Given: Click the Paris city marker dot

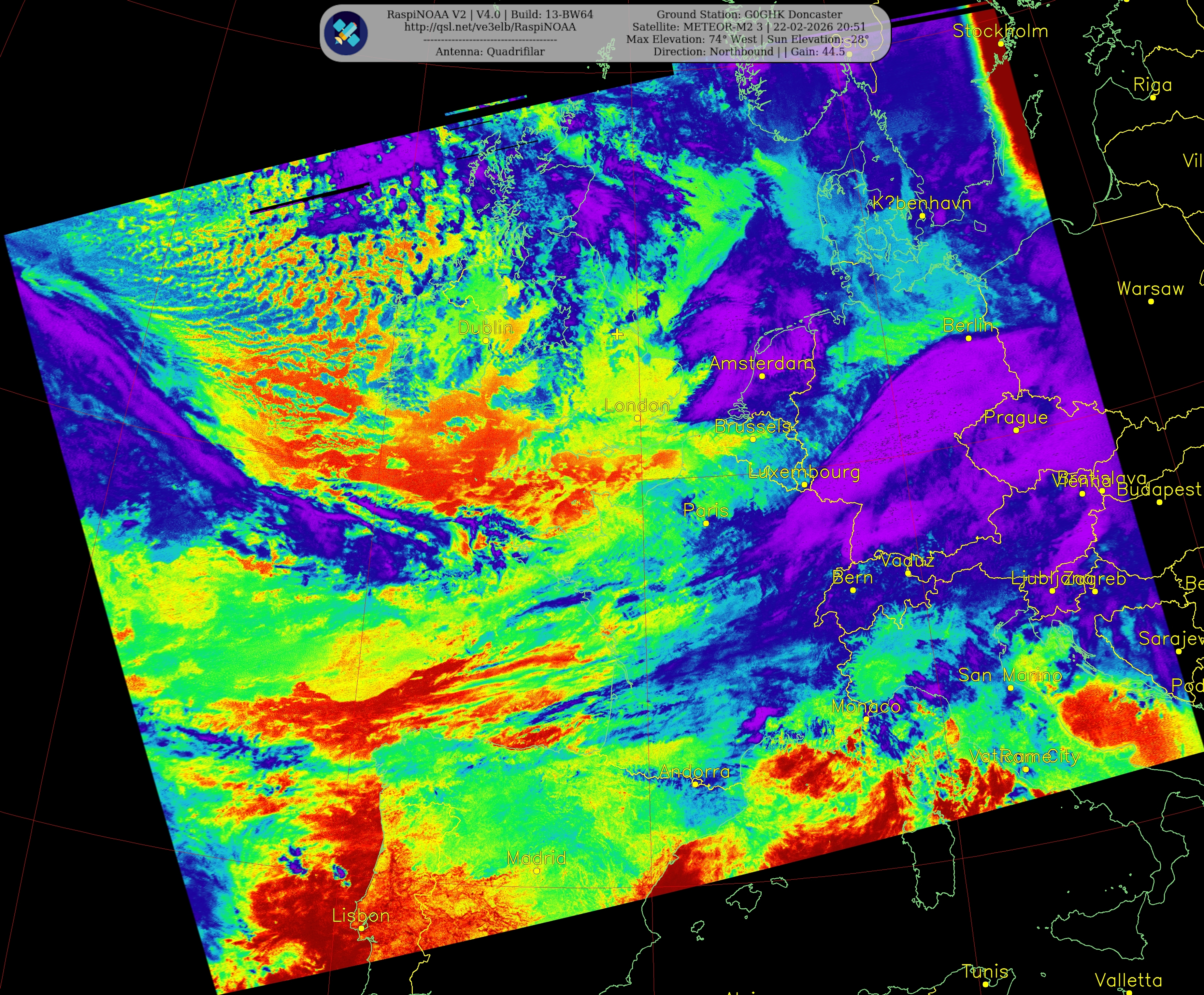Looking at the screenshot, I should (706, 523).
